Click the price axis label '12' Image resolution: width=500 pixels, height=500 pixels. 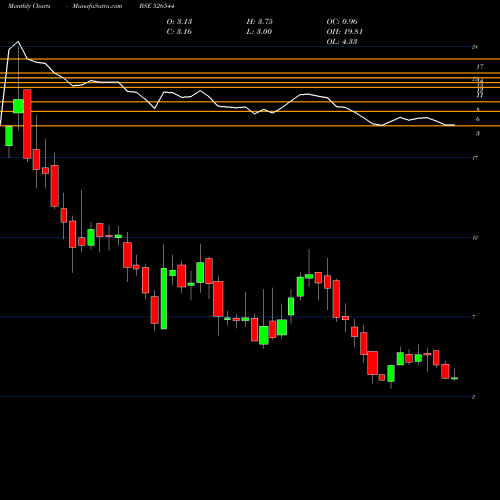coord(475,238)
